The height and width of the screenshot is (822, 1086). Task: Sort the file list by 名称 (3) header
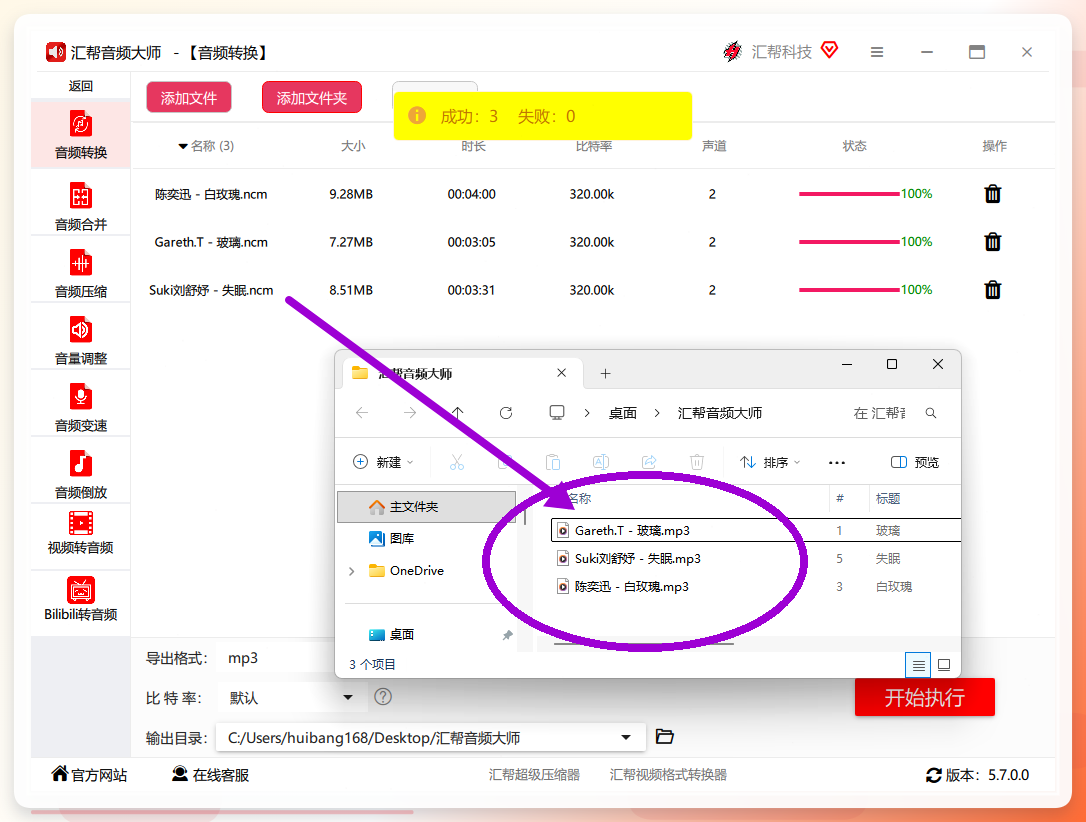click(206, 146)
